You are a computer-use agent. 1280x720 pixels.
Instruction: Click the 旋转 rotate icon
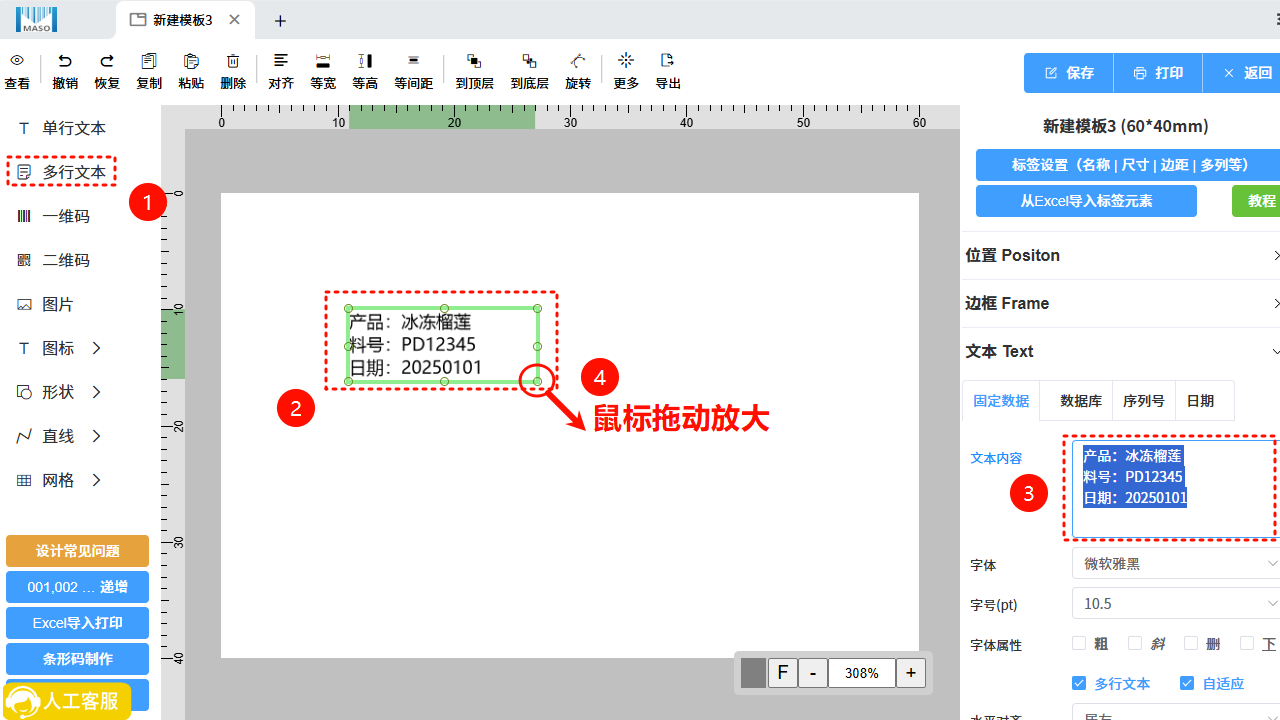pos(578,61)
